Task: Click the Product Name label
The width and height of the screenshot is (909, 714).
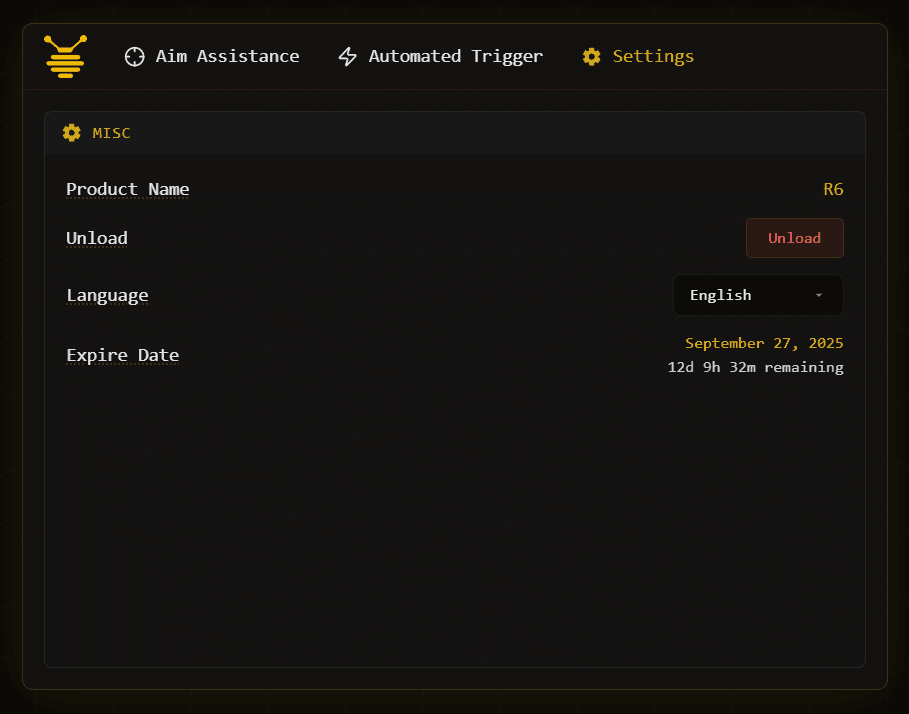Action: pos(127,189)
